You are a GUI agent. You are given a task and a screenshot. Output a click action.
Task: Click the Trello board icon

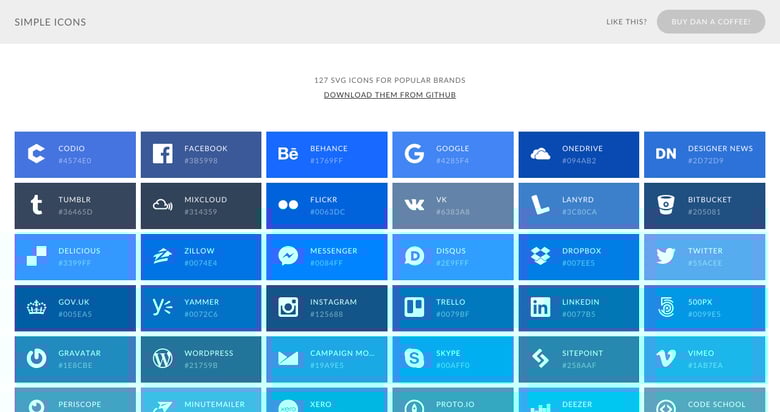pyautogui.click(x=414, y=308)
